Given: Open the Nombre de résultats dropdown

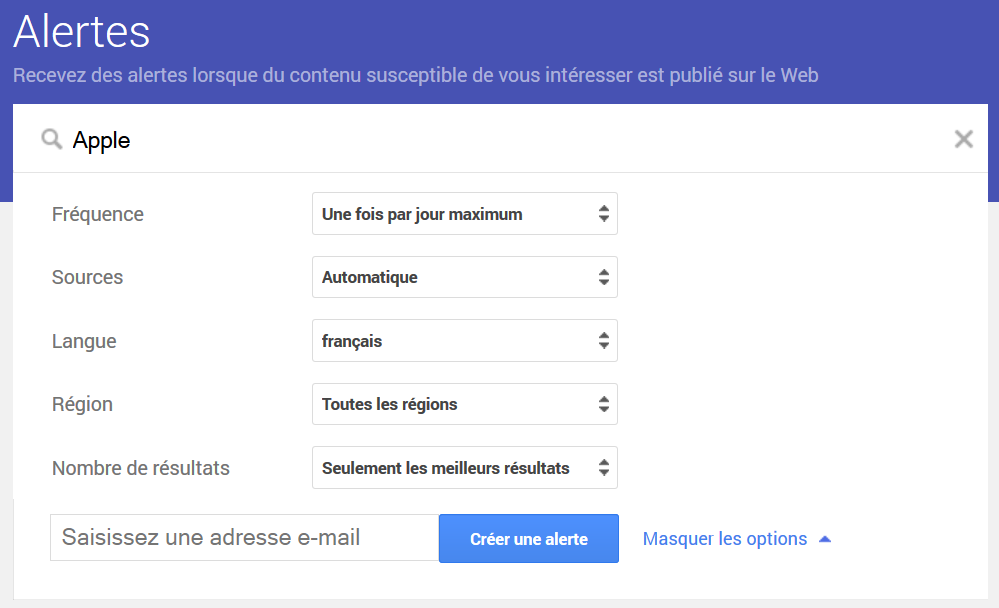Looking at the screenshot, I should click(464, 468).
